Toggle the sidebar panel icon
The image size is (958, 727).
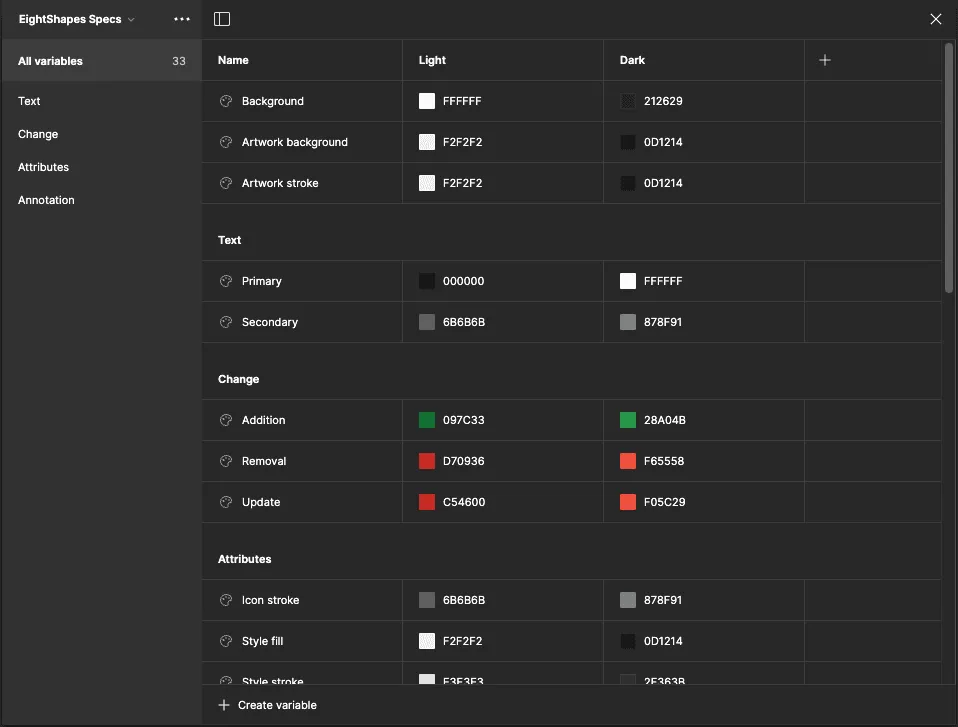[x=222, y=19]
